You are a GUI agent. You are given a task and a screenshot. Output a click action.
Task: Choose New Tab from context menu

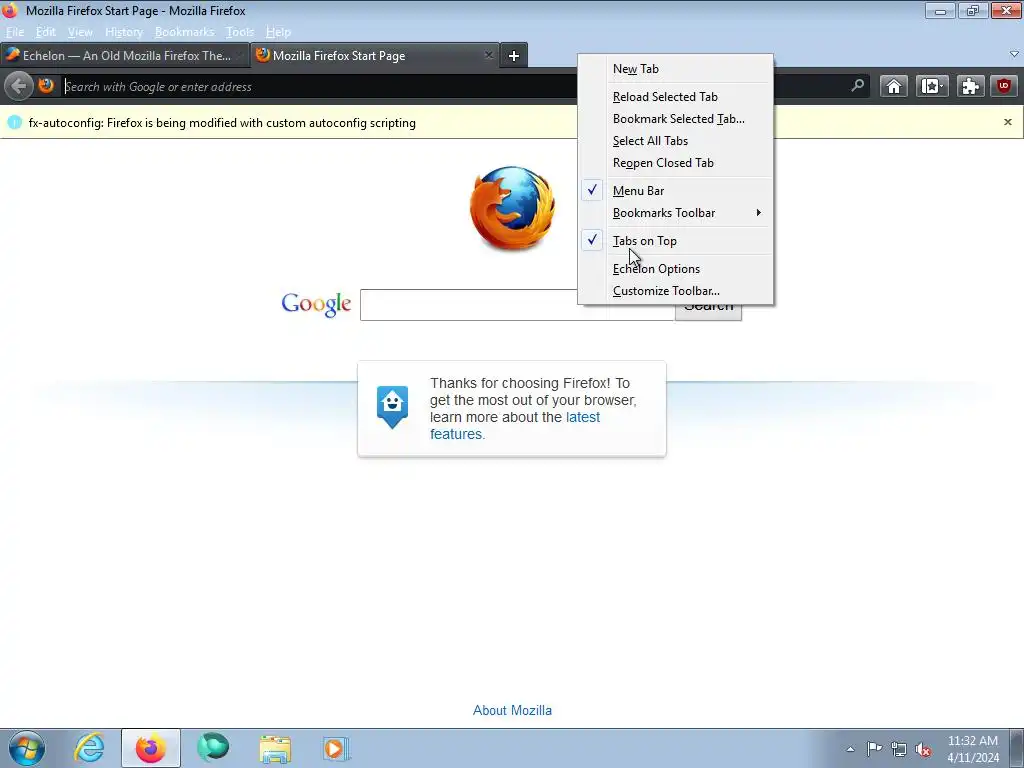point(675,69)
